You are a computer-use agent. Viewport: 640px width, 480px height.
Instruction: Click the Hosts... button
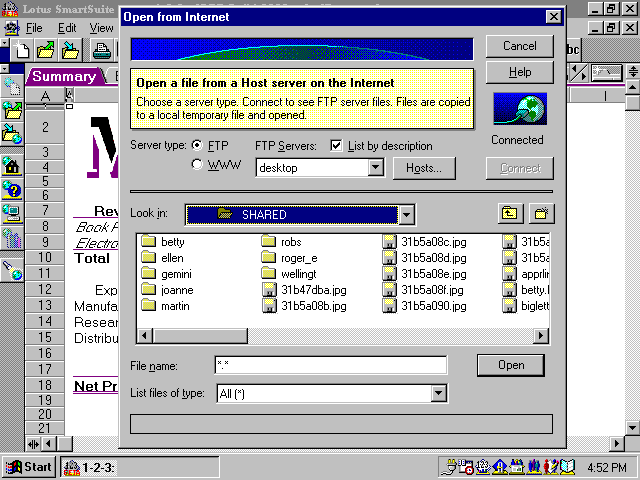click(x=424, y=168)
